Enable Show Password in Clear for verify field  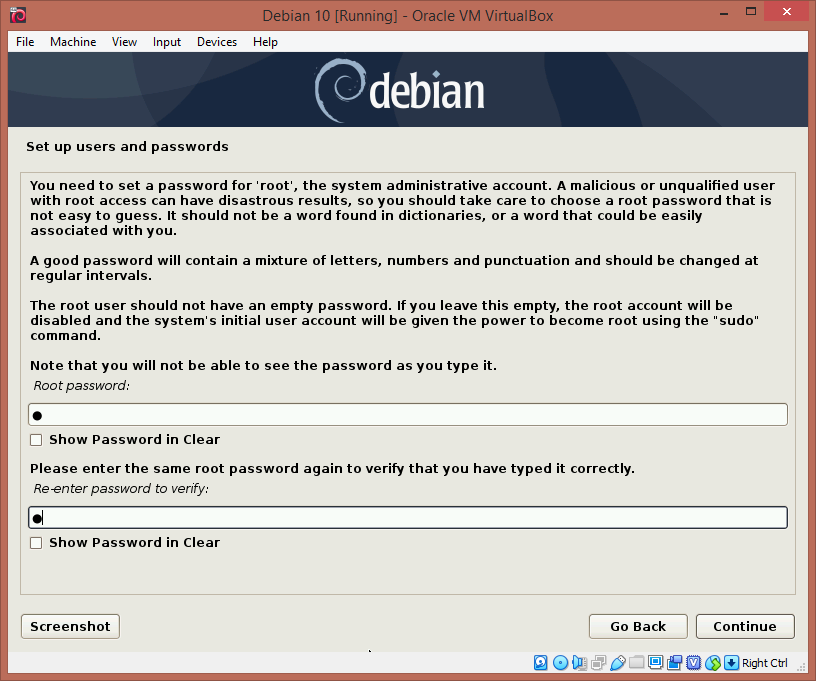coord(36,543)
